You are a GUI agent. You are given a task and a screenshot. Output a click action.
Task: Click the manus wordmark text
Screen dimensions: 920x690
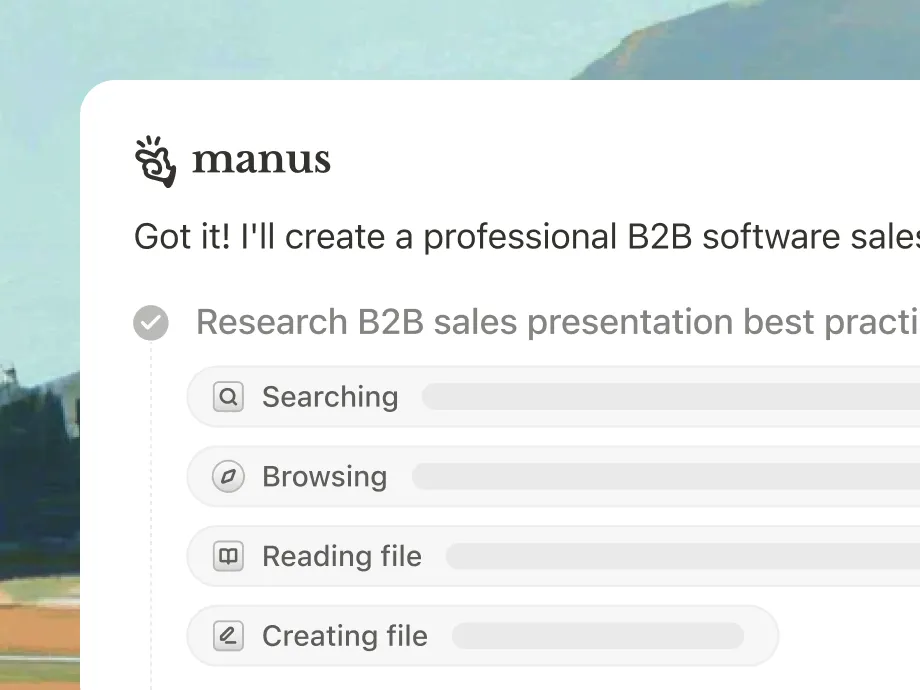(261, 160)
